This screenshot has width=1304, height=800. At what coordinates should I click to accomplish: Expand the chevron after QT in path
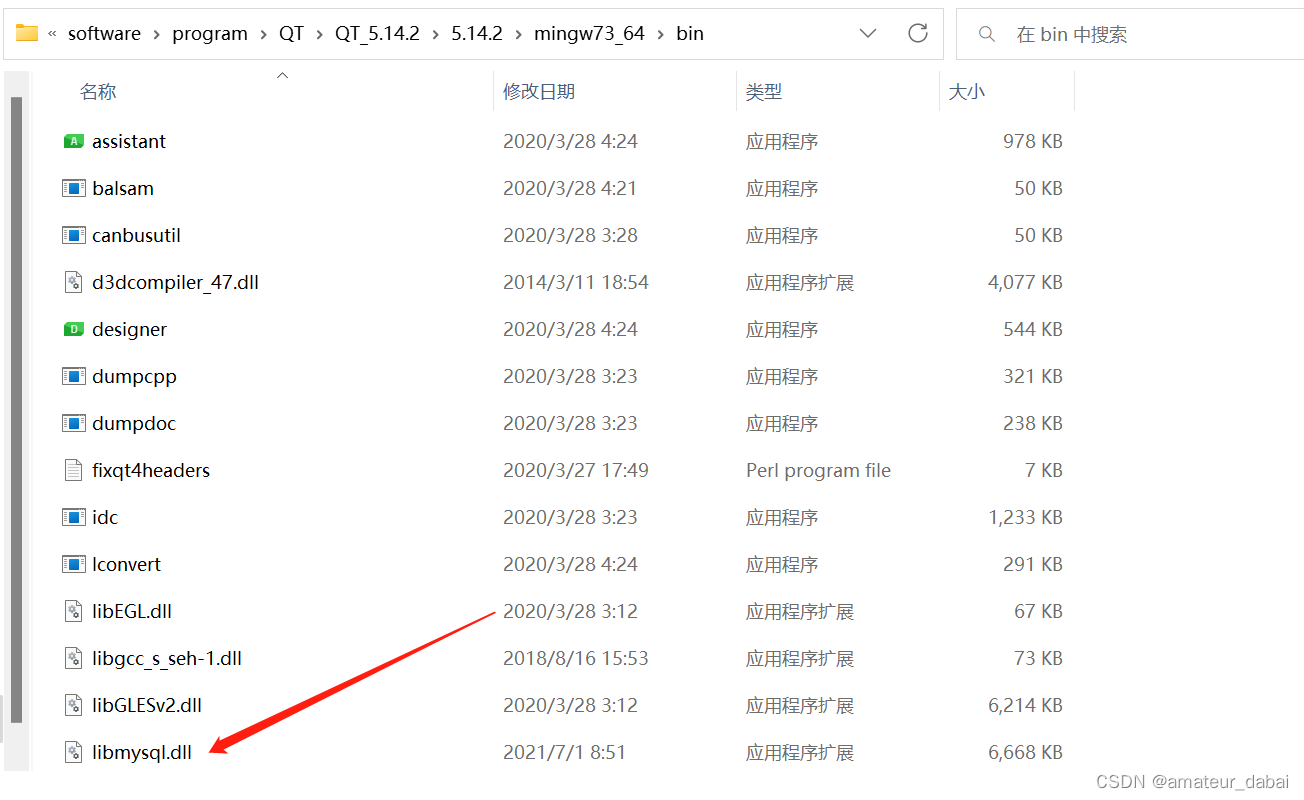tap(320, 34)
